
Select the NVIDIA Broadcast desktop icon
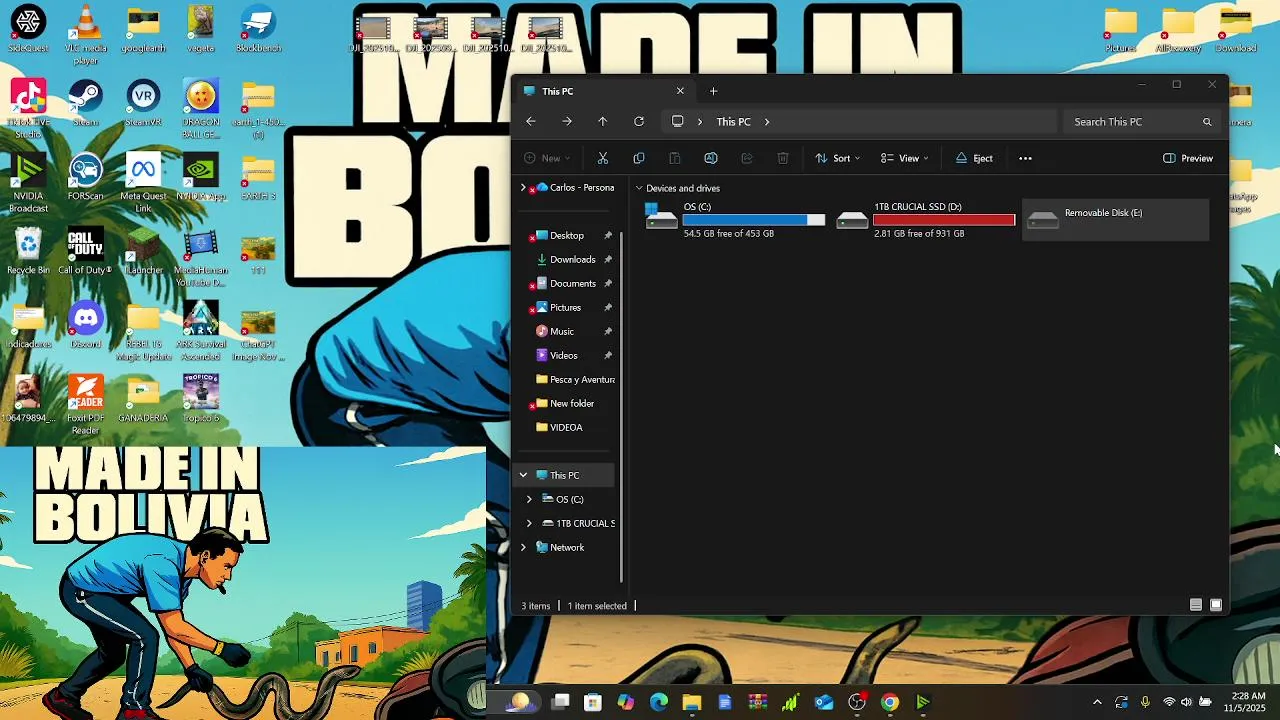(x=29, y=184)
